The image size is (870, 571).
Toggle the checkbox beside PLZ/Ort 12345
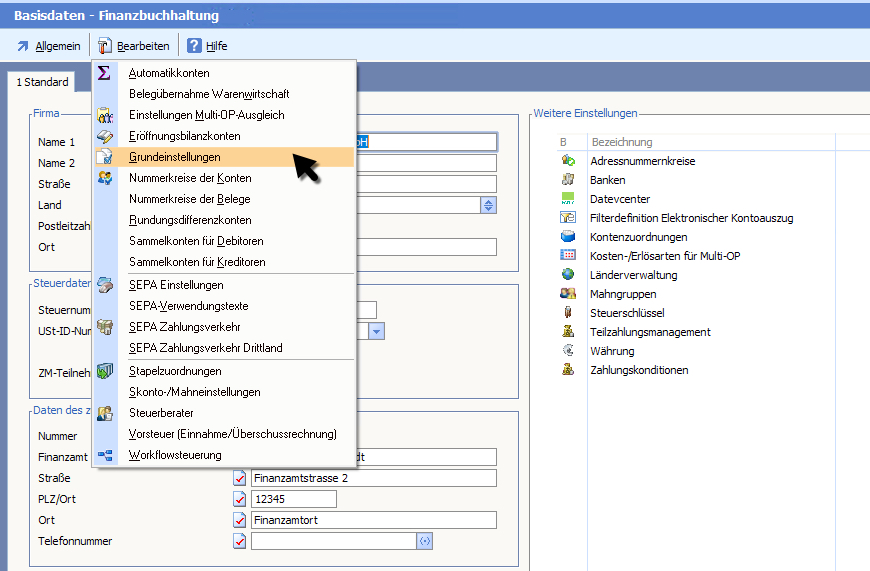point(240,499)
